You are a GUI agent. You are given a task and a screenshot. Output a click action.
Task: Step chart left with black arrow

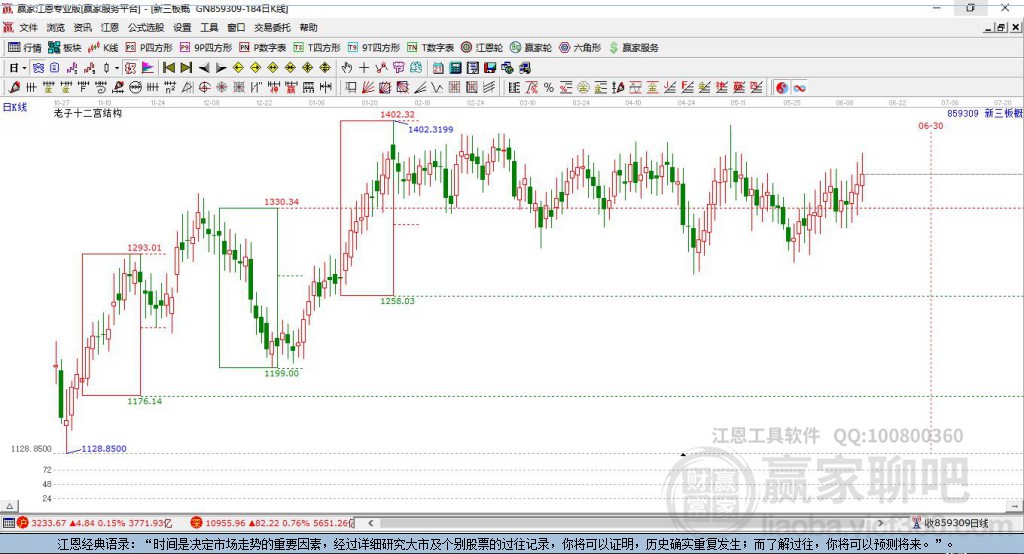(204, 68)
